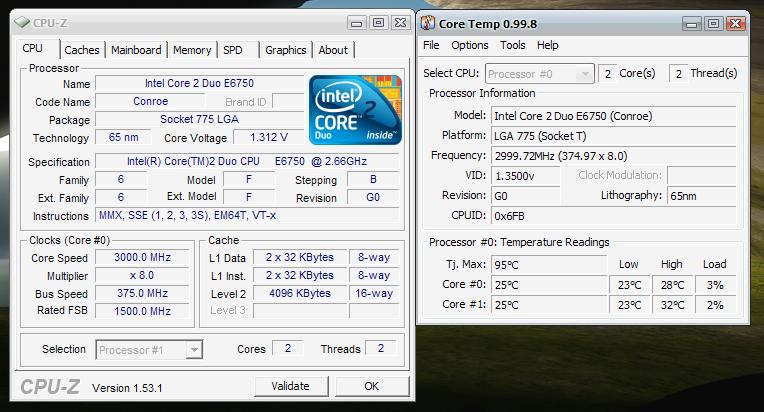The height and width of the screenshot is (412, 764).
Task: Close the Core Temp window
Action: (x=736, y=24)
